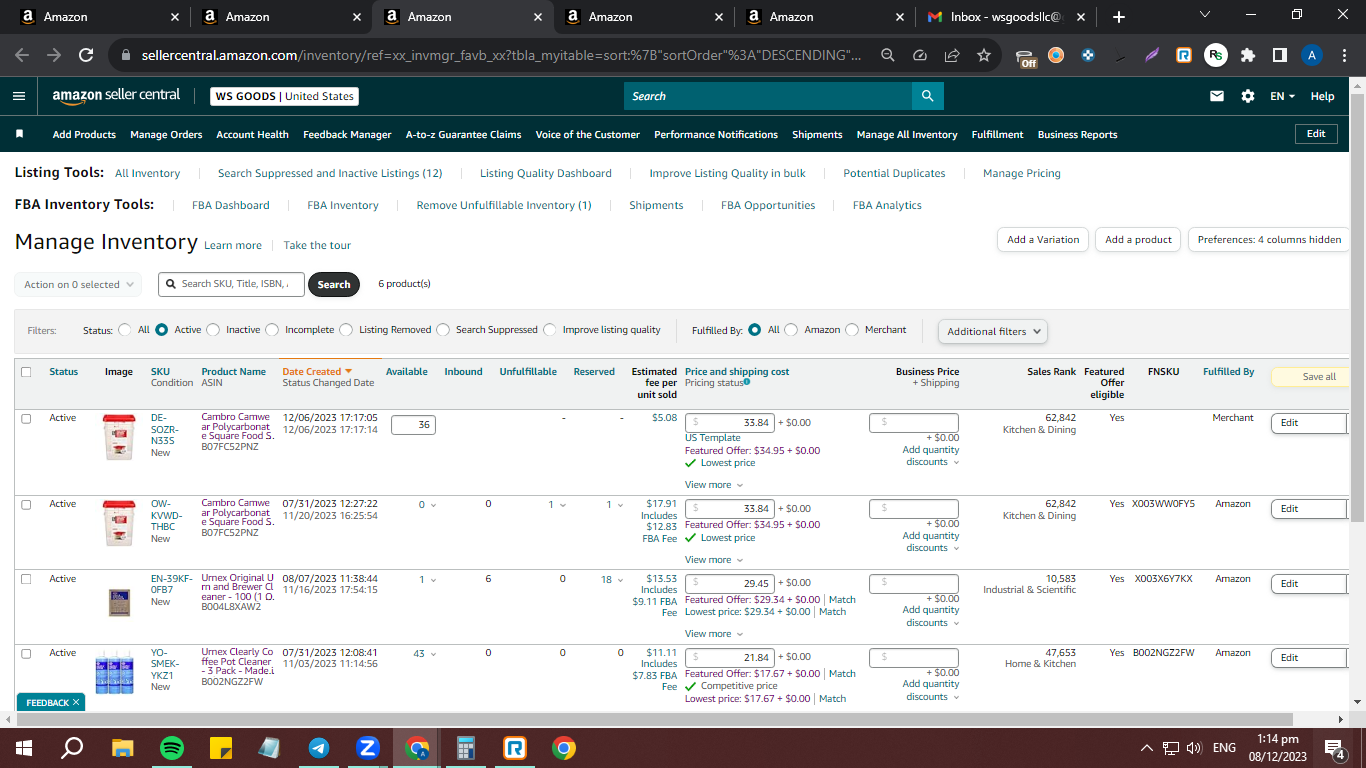Select the Inactive status radio button

coord(213,329)
